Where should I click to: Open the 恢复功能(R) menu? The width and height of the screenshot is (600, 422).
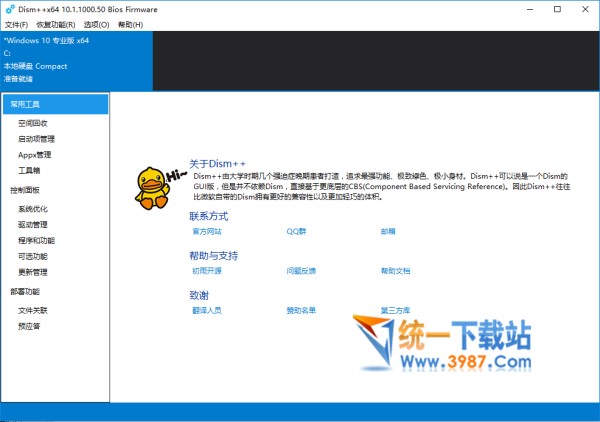click(x=54, y=23)
